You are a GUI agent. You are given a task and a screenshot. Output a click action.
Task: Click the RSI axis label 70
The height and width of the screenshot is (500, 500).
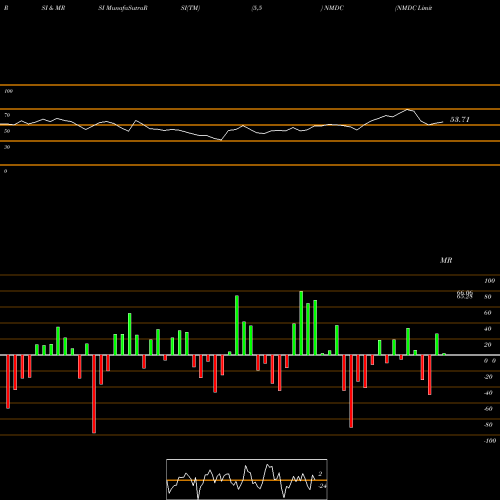pos(7,115)
